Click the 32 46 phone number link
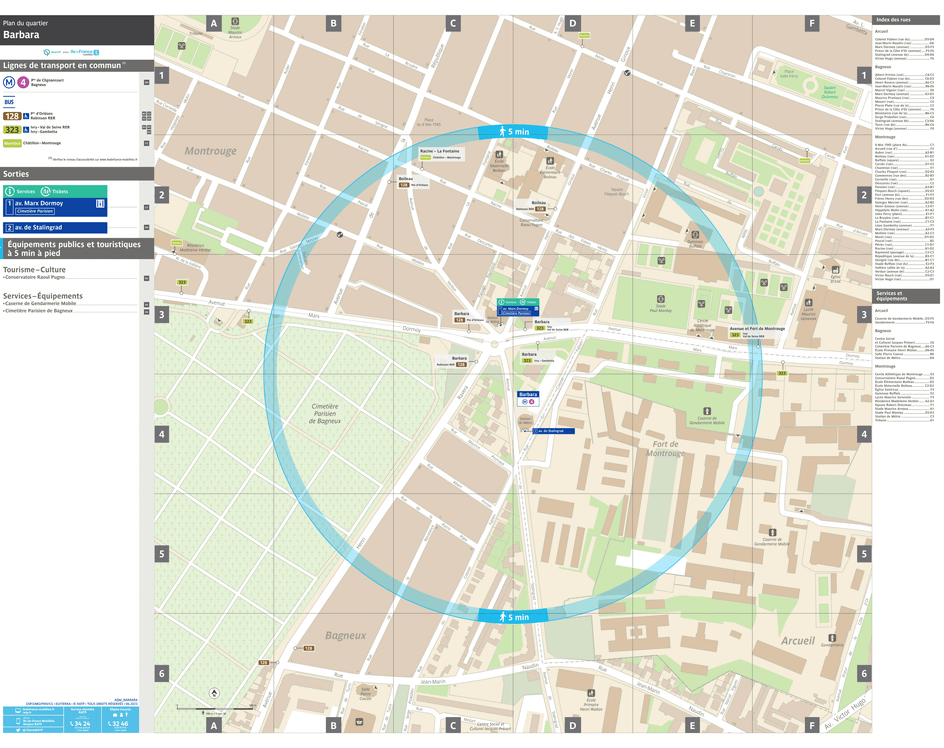Image resolution: width=944 pixels, height=748 pixels. (120, 724)
